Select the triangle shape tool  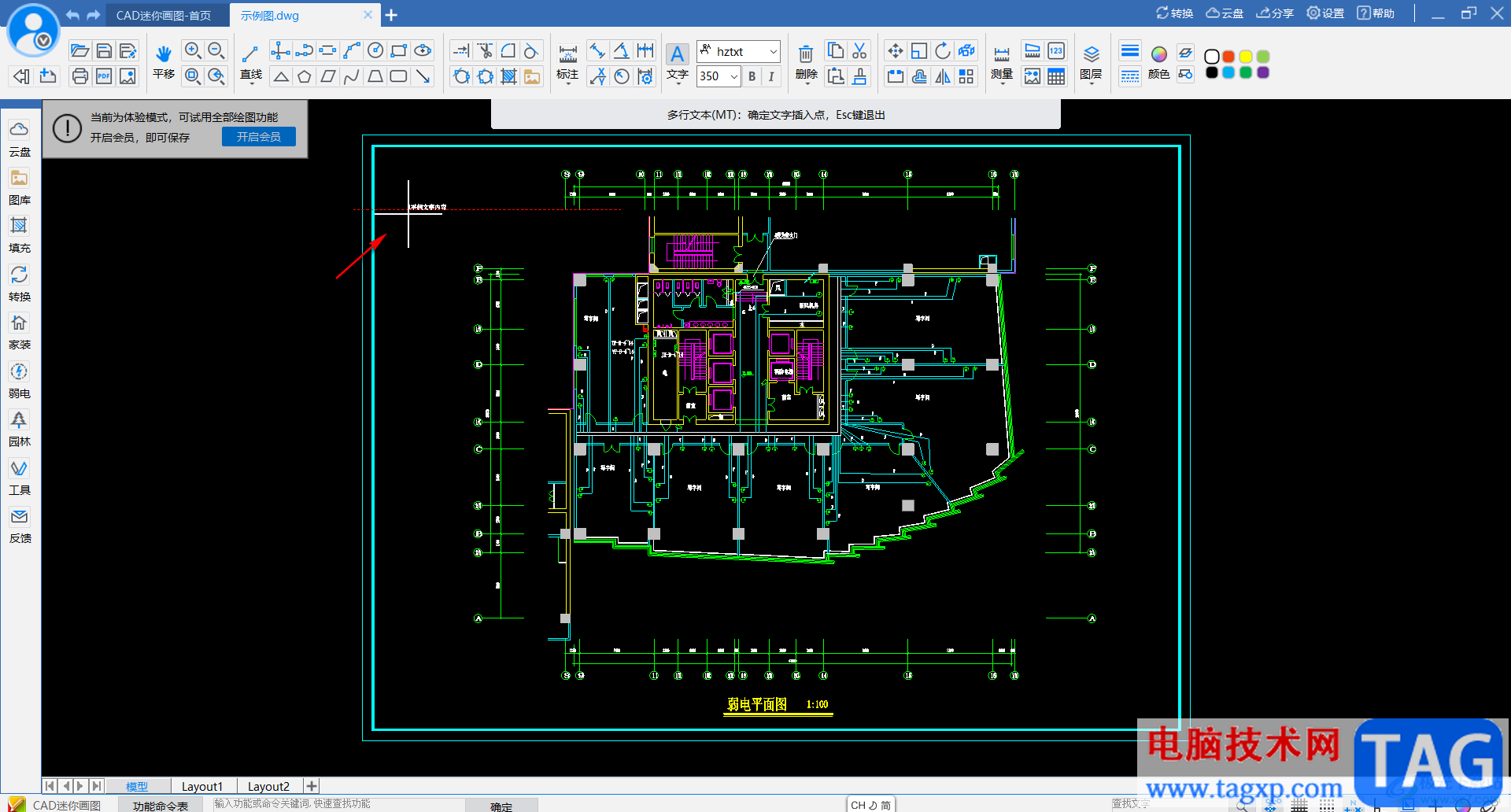(281, 76)
